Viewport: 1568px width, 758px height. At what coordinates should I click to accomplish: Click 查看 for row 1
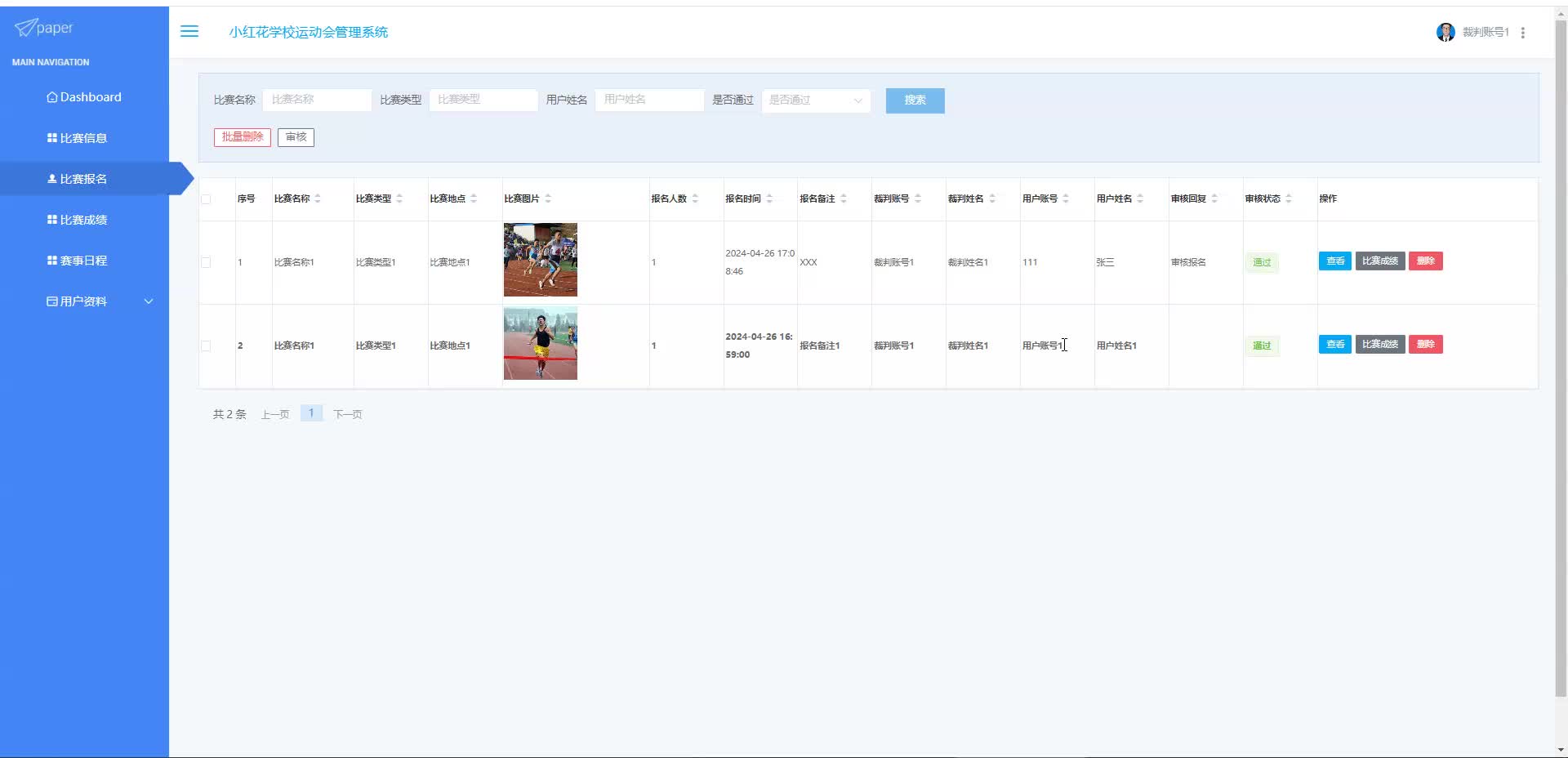[1335, 261]
